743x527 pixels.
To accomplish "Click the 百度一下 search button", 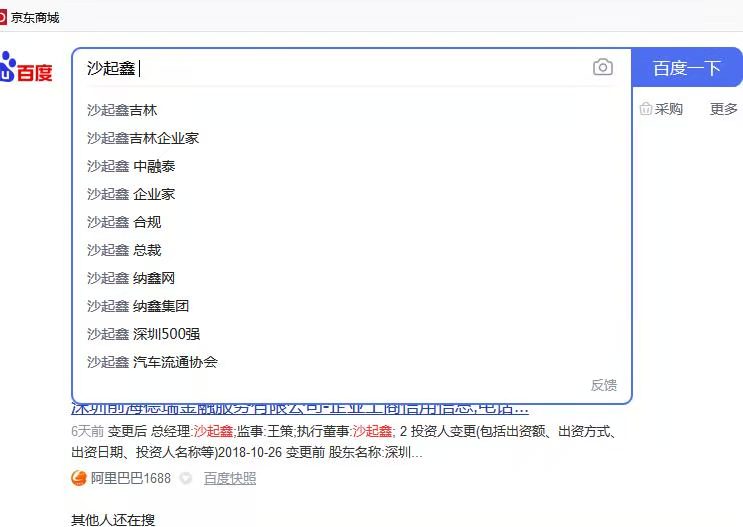I will 687,67.
